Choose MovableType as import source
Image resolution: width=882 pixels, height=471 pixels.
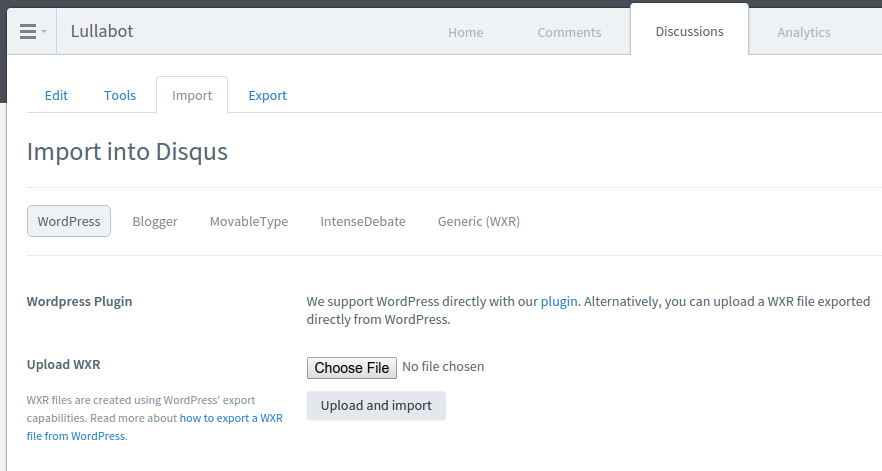[x=249, y=221]
